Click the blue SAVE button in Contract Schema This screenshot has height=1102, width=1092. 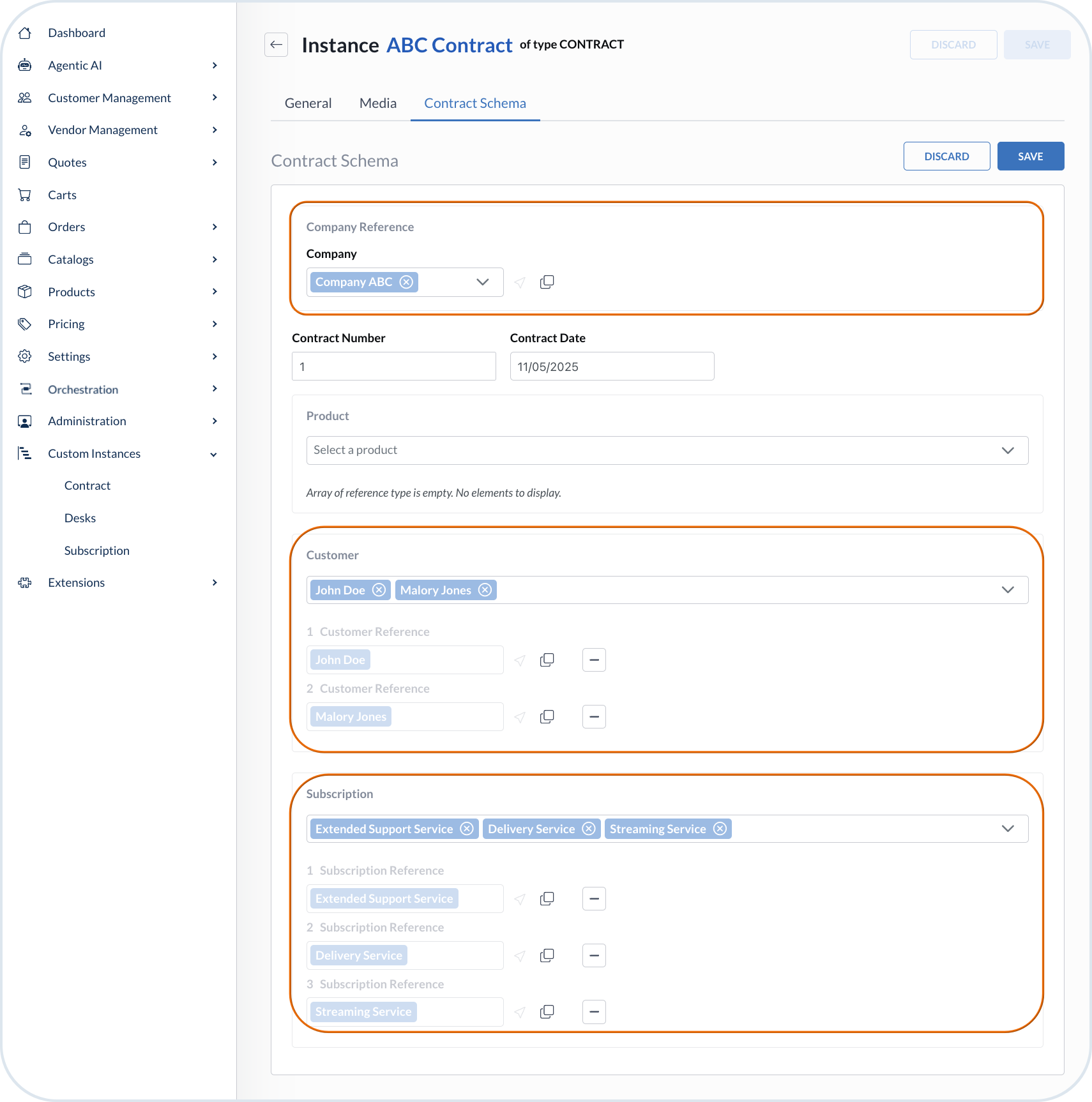[x=1030, y=156]
